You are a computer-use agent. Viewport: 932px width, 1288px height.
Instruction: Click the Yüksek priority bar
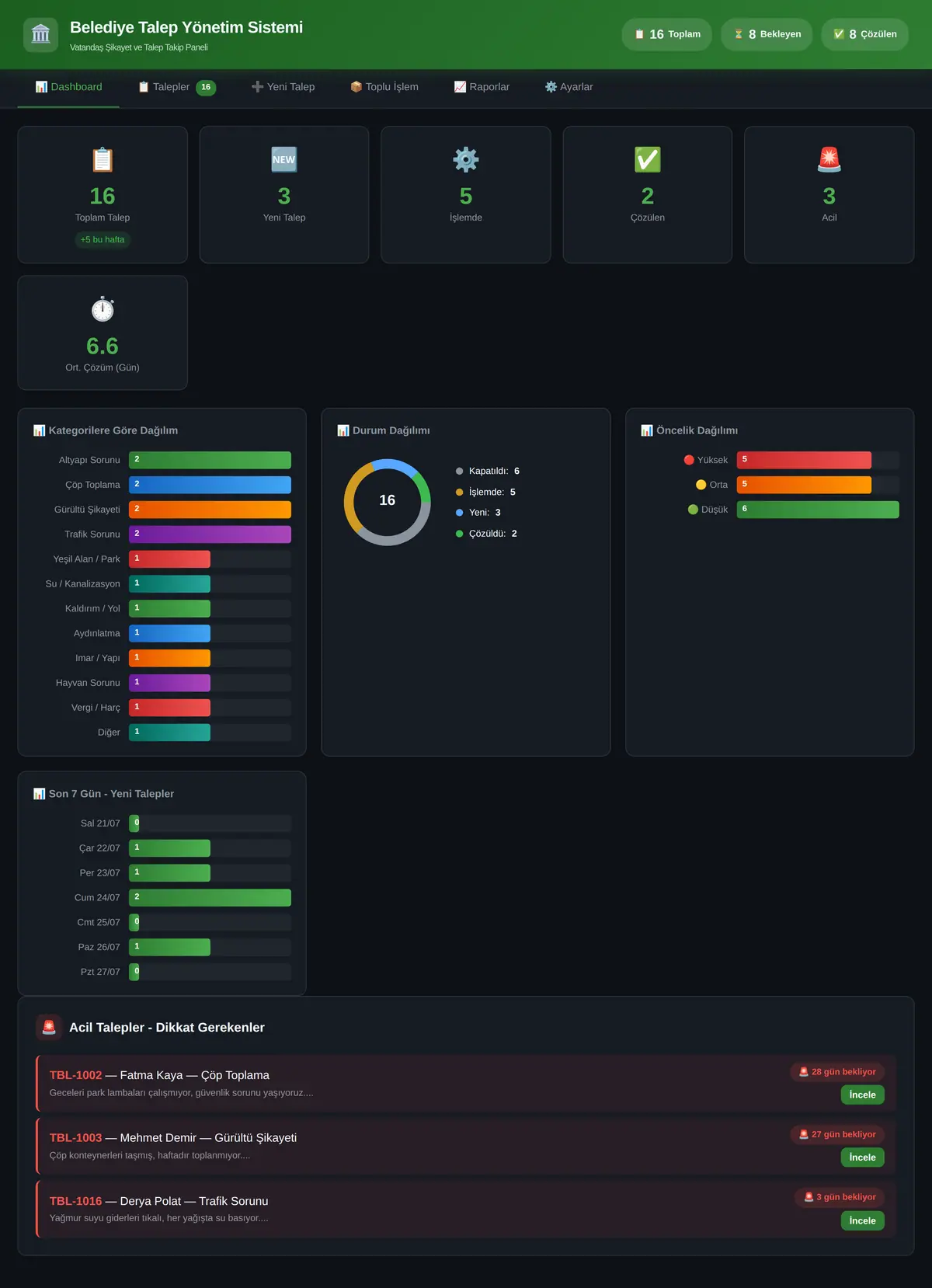click(804, 460)
